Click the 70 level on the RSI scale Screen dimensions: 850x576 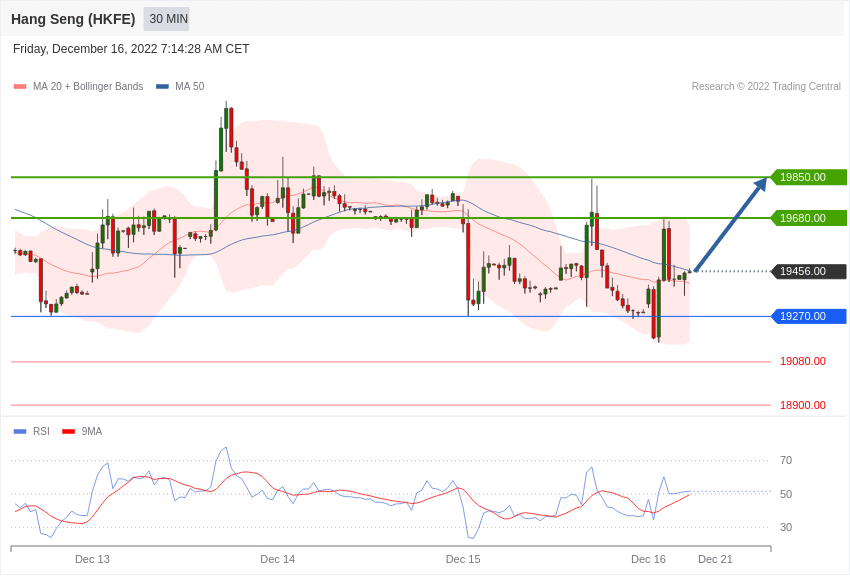pos(786,460)
